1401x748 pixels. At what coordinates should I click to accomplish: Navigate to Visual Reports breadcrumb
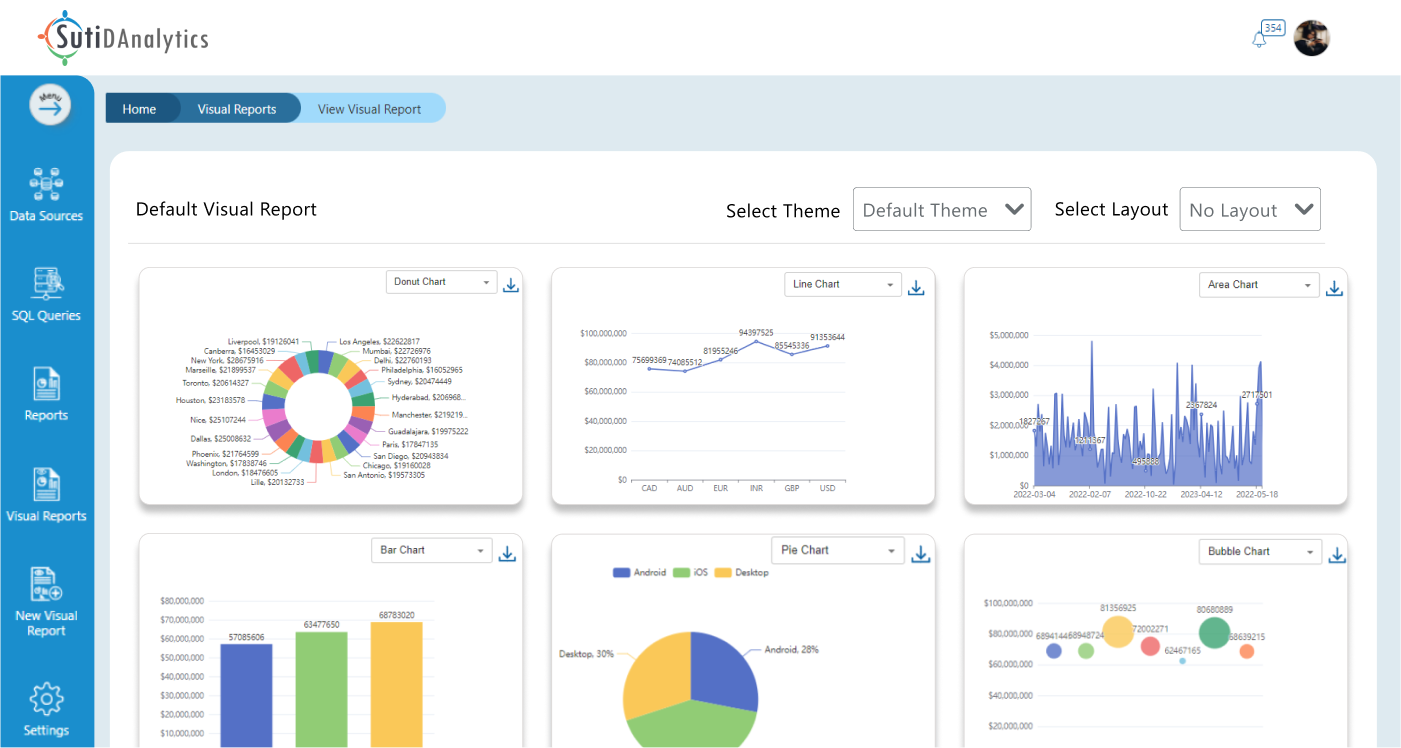tap(236, 109)
